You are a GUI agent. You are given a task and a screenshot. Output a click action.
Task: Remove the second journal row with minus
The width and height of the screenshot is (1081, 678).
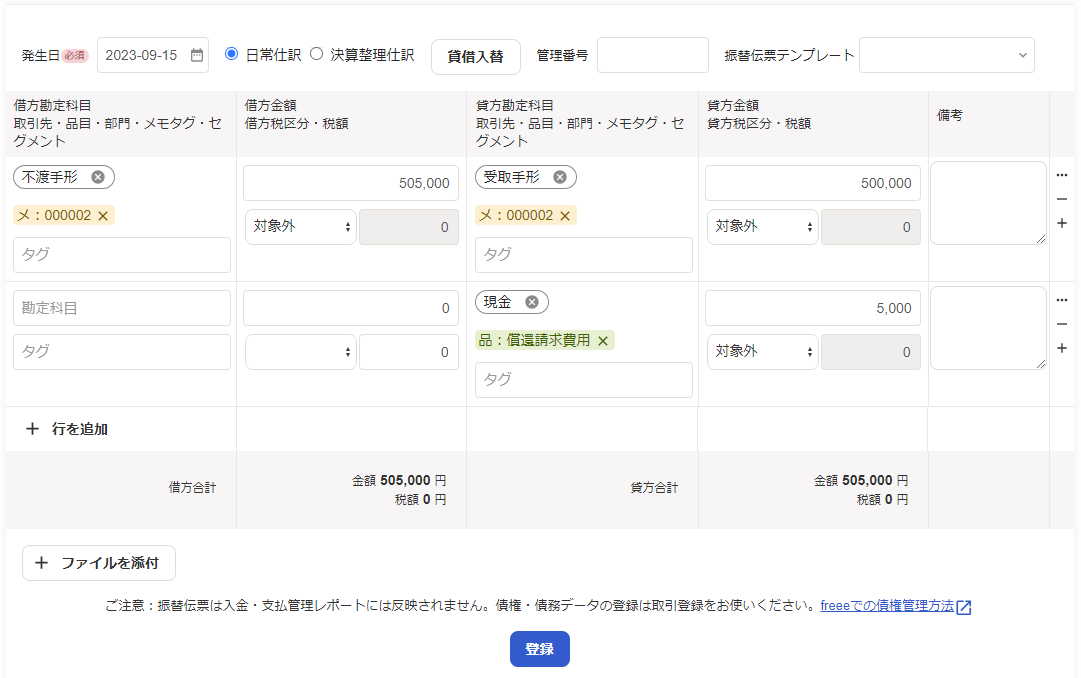coord(1062,324)
